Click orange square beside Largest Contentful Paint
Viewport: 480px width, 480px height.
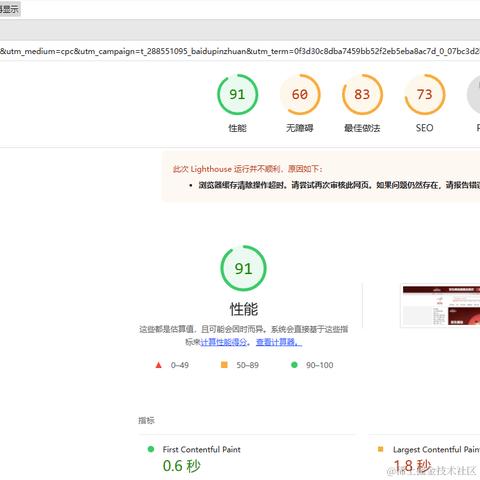point(380,449)
